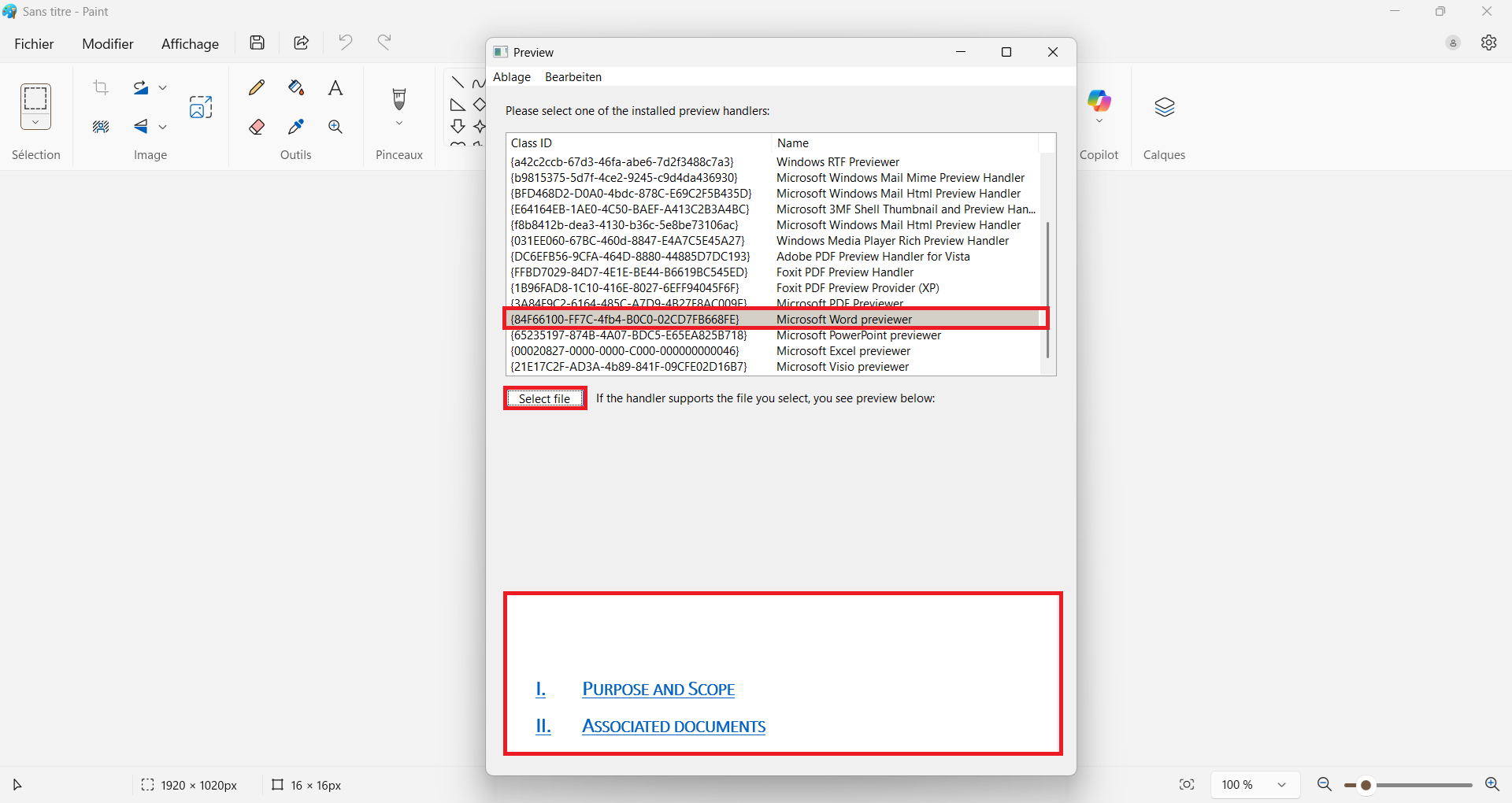Select the Text tool

(x=335, y=87)
